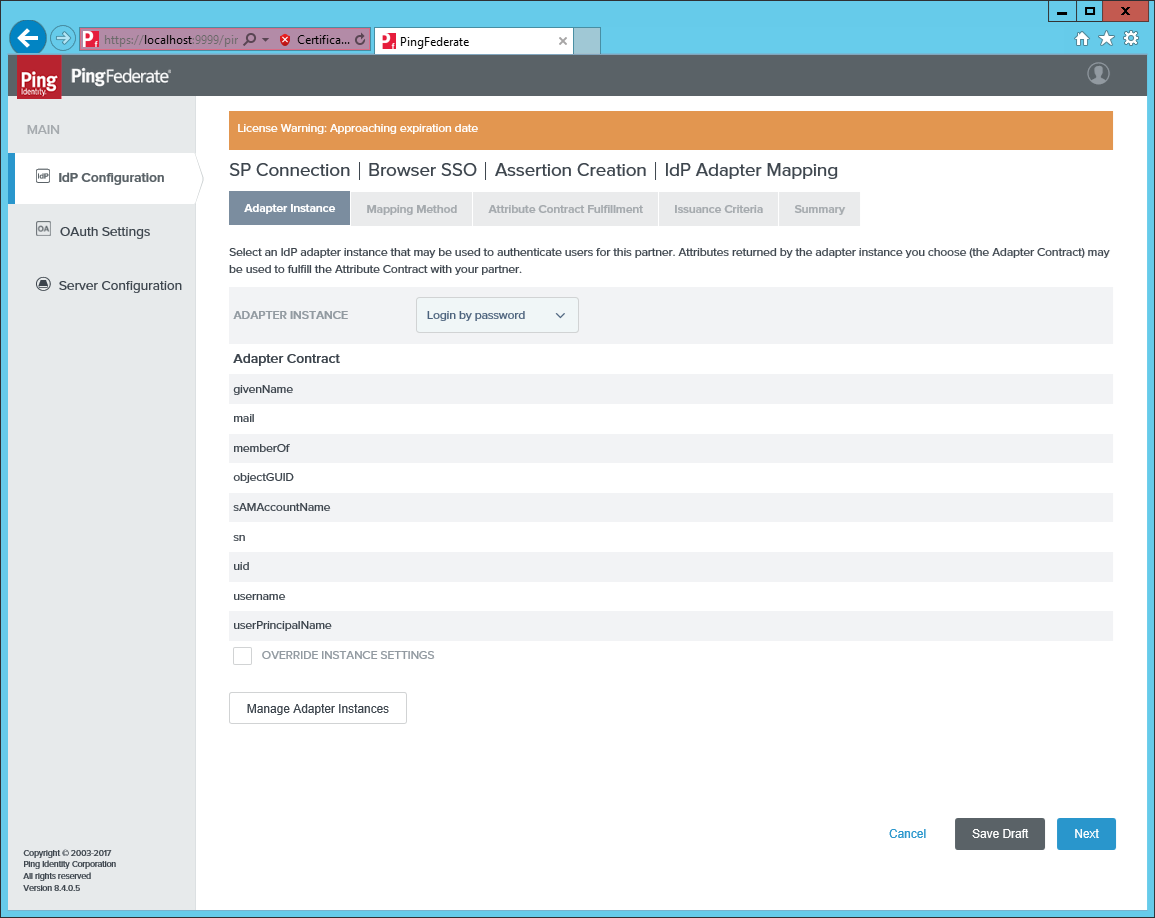Switch to the Summary tab

[x=819, y=209]
